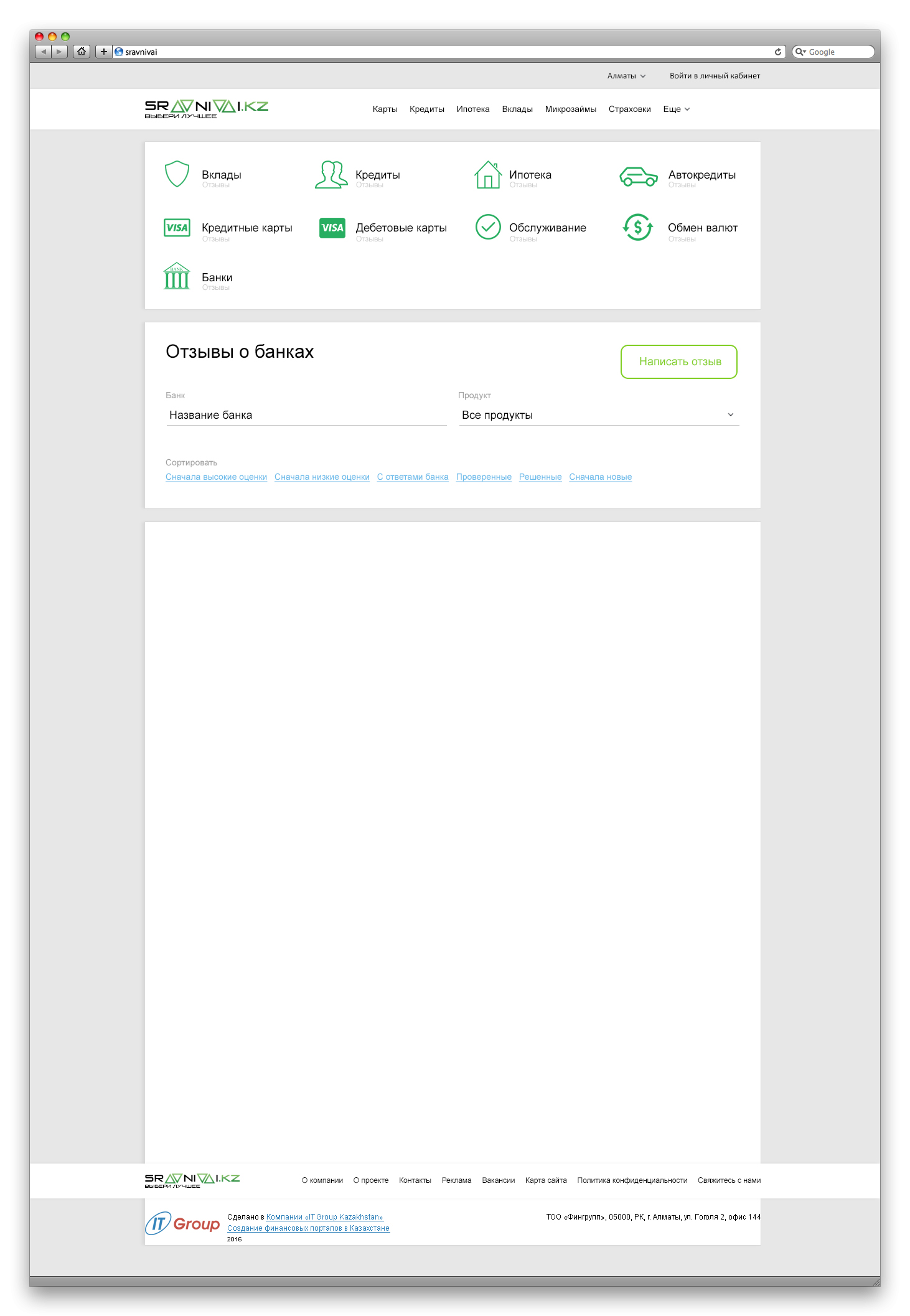Filter by Проверенные reviews
This screenshot has height=1316, width=910.
tap(484, 477)
